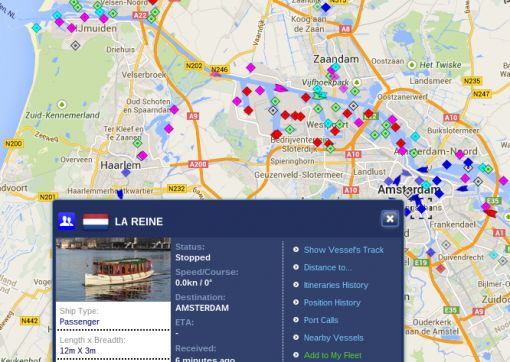The image size is (510, 362).
Task: Click the Passenger ship type value
Action: [x=79, y=322]
